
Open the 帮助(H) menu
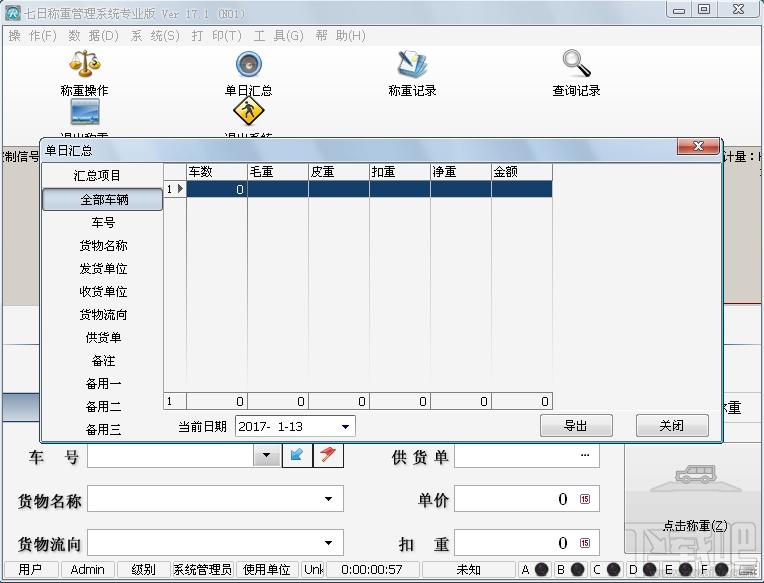(340, 36)
